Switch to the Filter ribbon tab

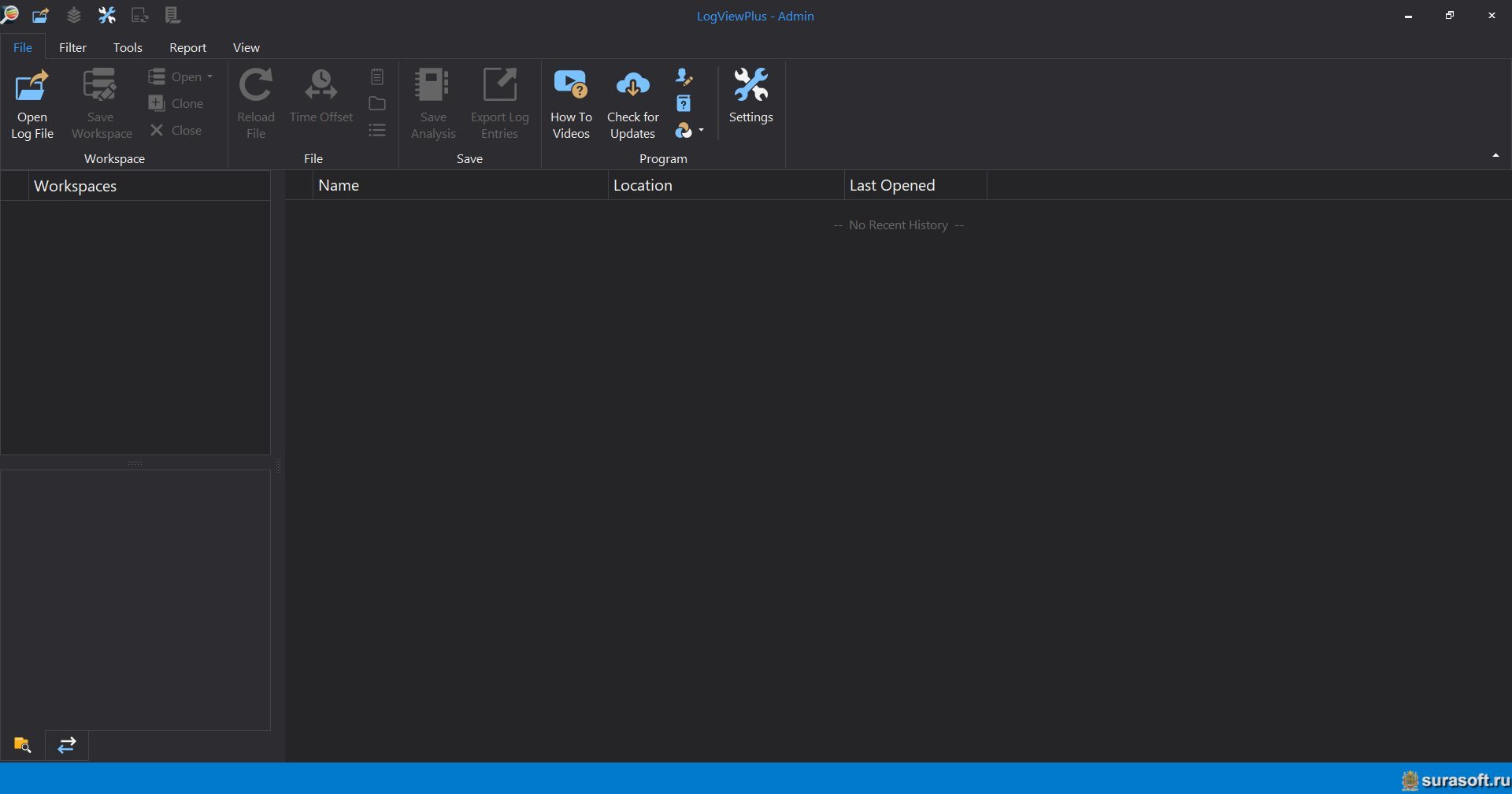pyautogui.click(x=72, y=47)
